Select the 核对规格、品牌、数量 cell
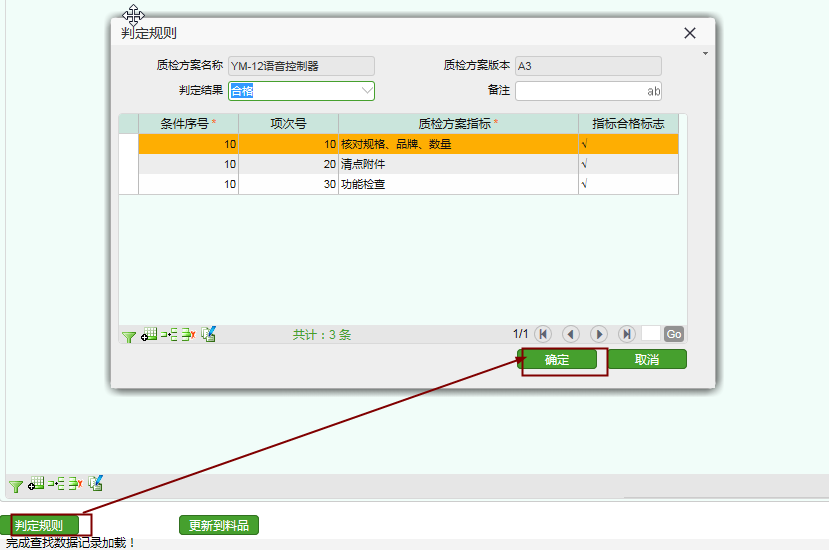Viewport: 829px width, 550px height. click(x=458, y=144)
